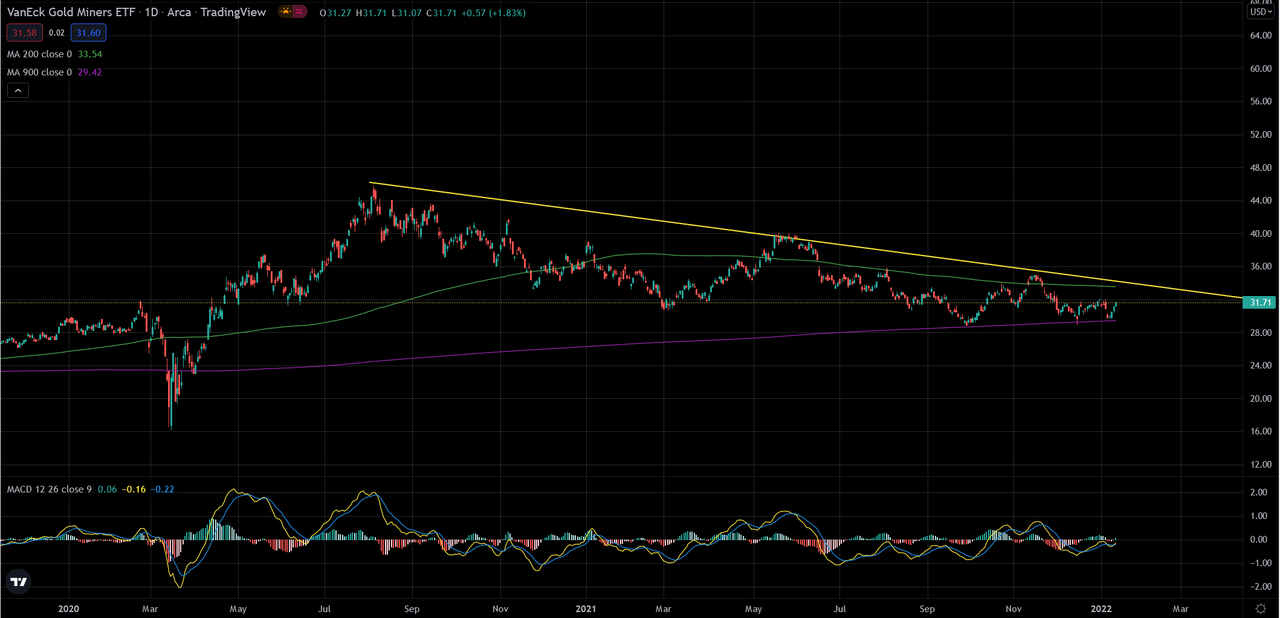Click the 2020 label on time axis
The height and width of the screenshot is (618, 1280).
(69, 608)
